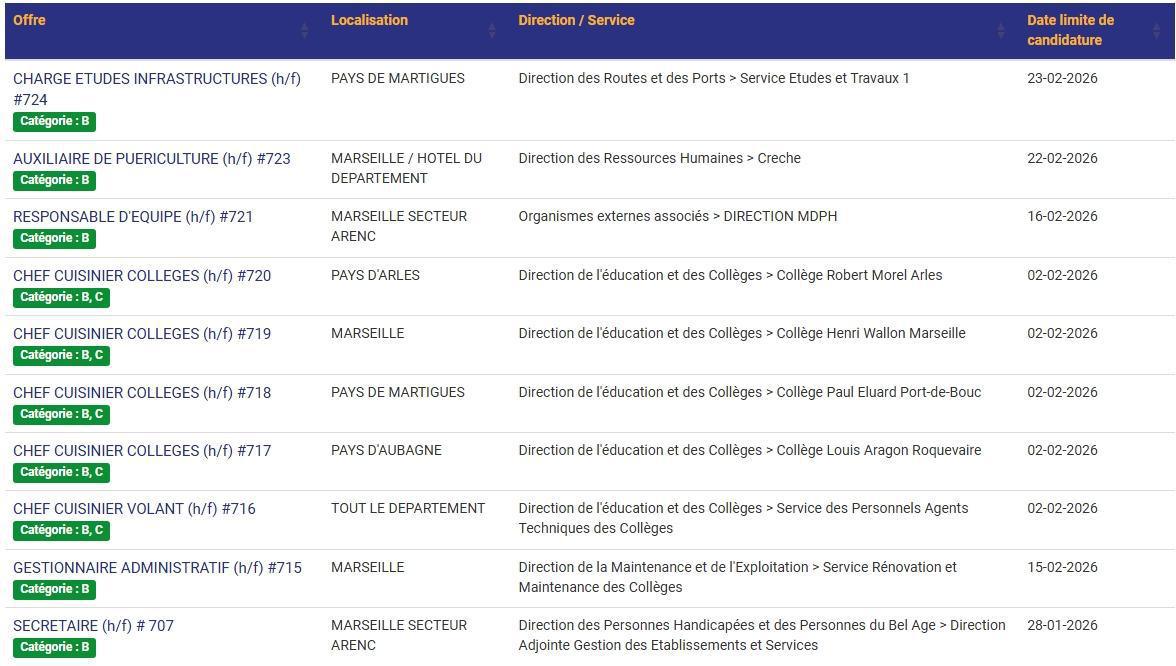This screenshot has width=1176, height=666.
Task: Select the row for CHEF CUISINIER COLLEGES #717
Action: (142, 450)
